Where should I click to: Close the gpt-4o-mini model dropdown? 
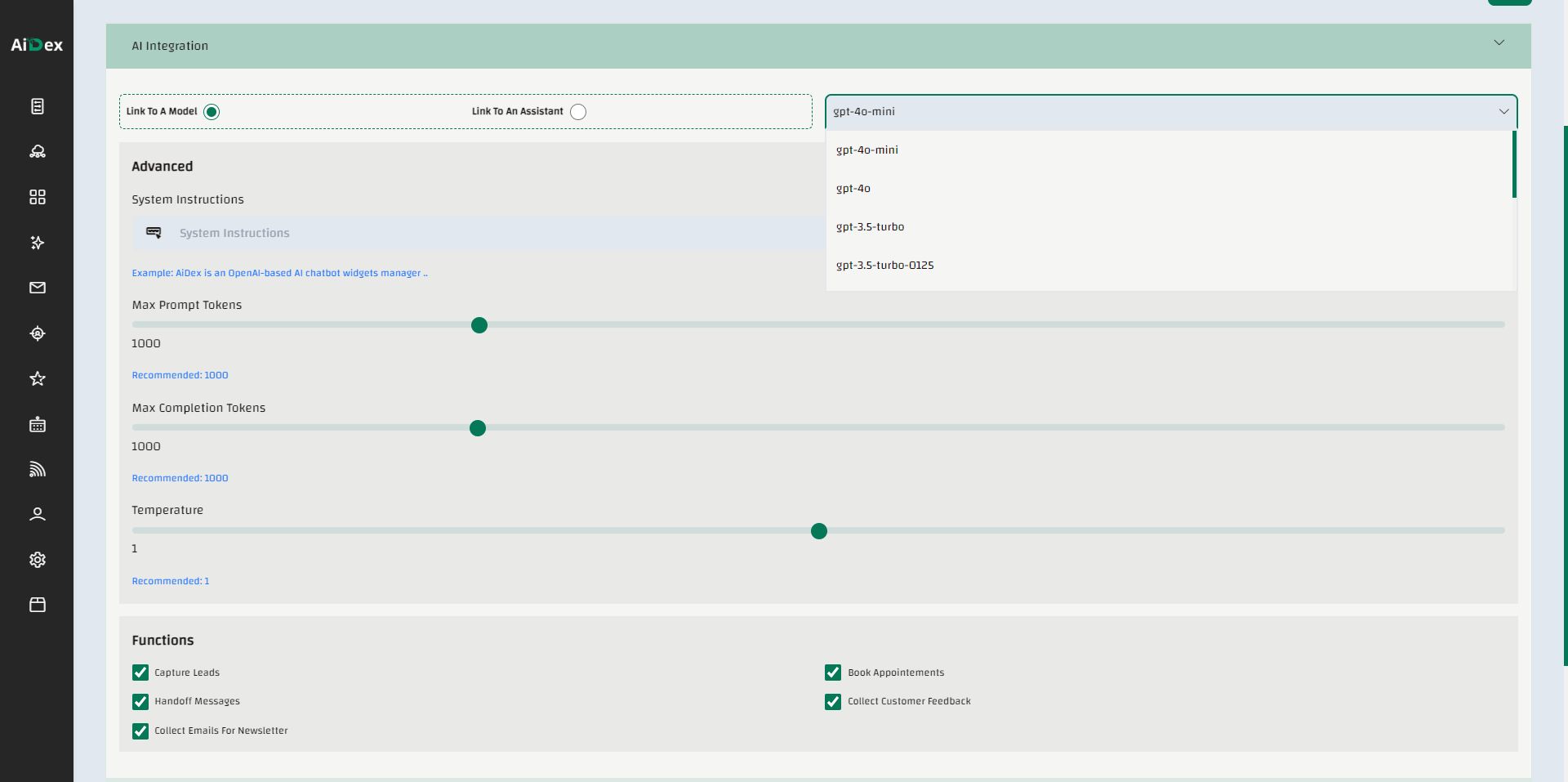pyautogui.click(x=1503, y=112)
